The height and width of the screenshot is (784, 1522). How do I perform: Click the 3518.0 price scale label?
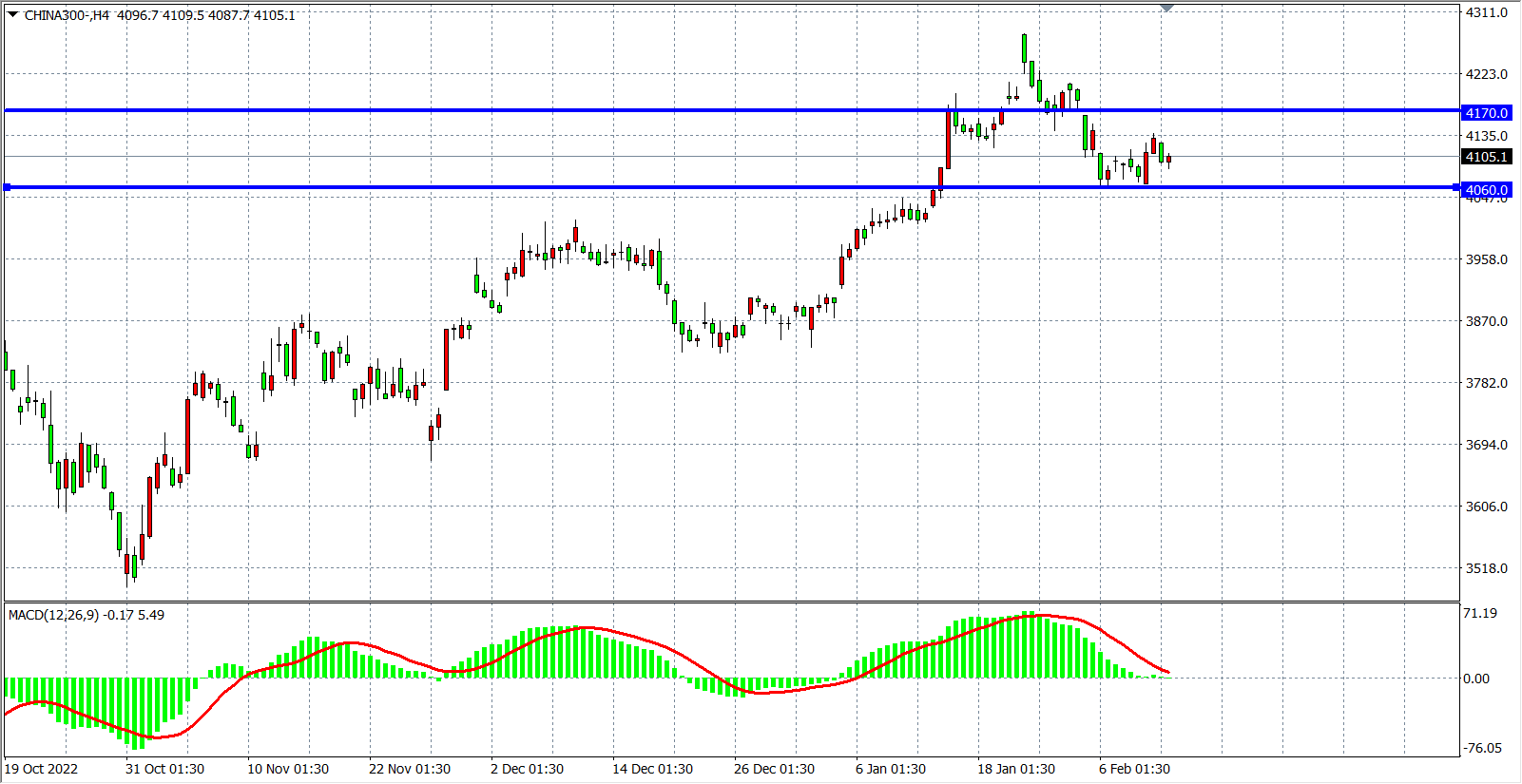(1486, 568)
